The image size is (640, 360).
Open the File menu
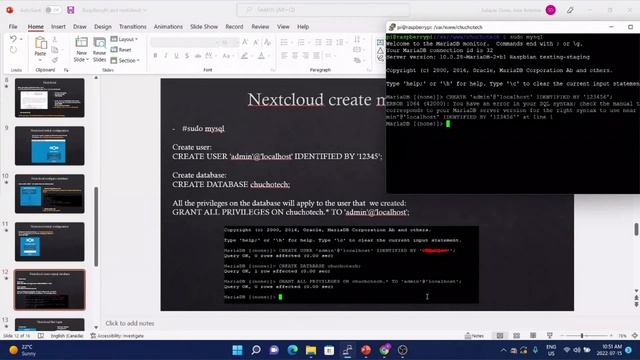coord(13,27)
